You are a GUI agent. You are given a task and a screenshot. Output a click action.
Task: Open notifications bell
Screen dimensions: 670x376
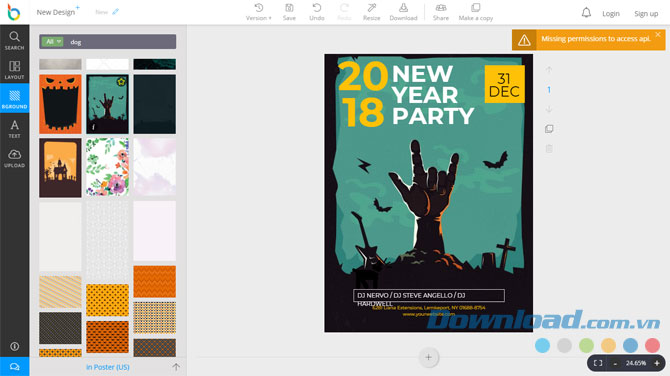pyautogui.click(x=586, y=13)
